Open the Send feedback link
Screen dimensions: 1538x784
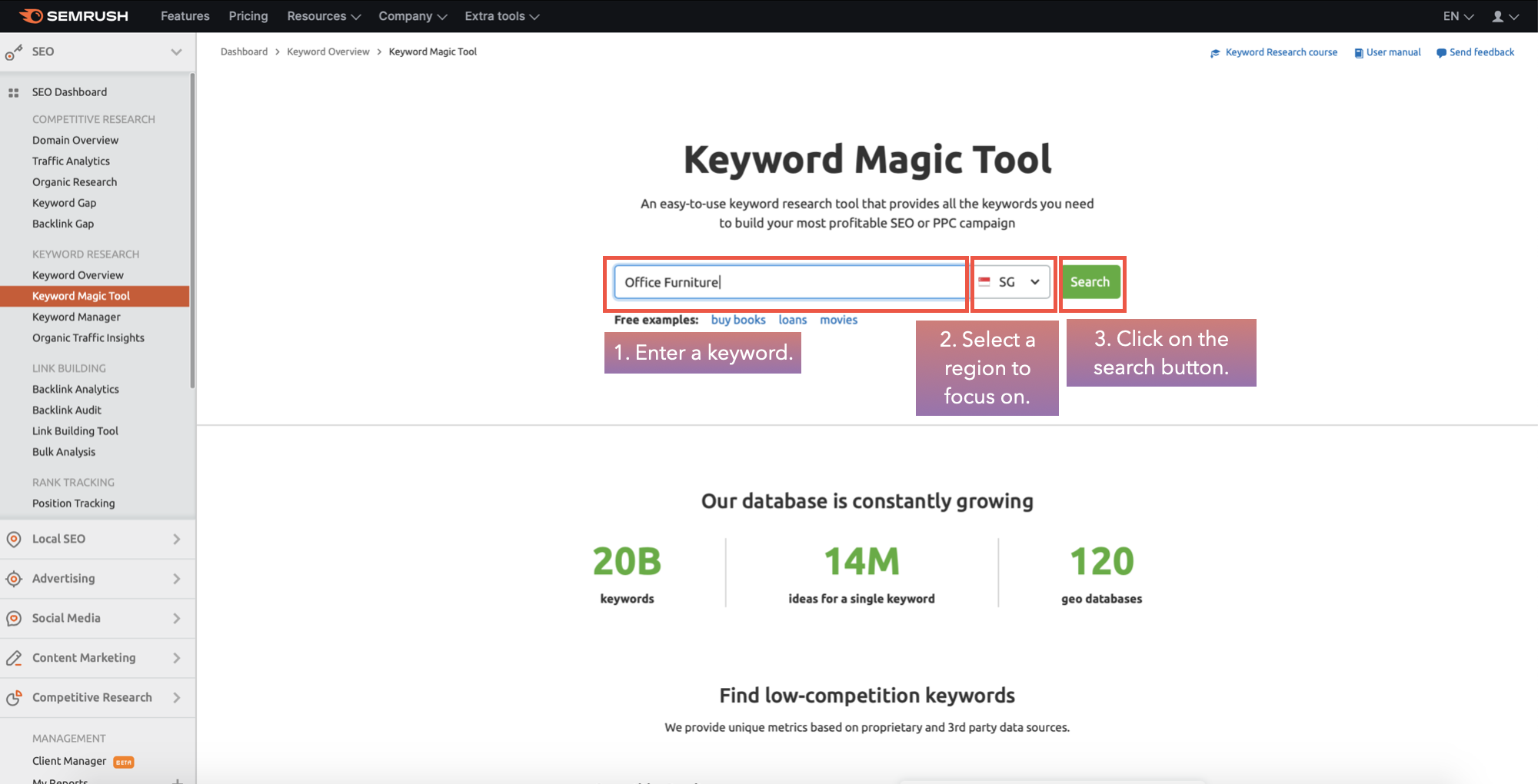click(1482, 52)
